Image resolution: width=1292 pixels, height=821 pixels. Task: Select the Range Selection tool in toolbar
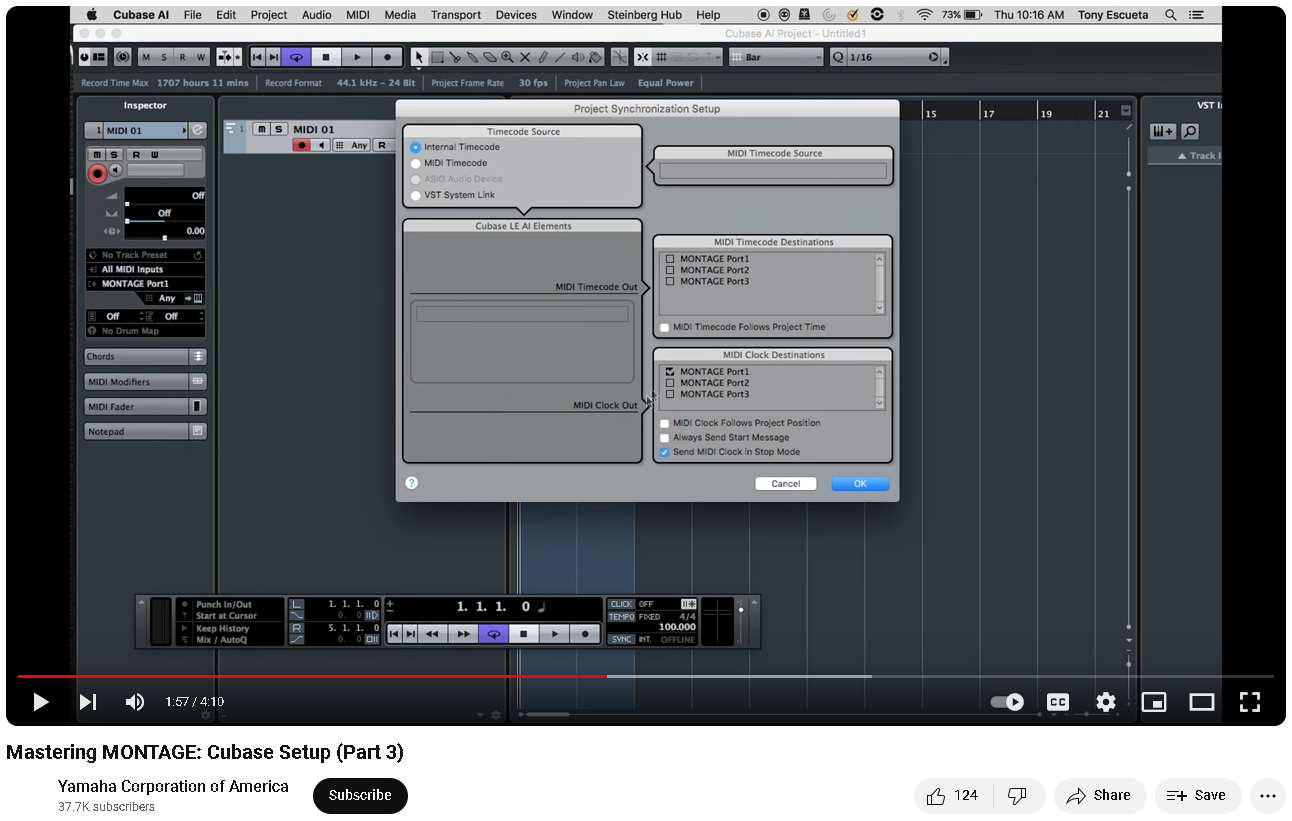[x=437, y=57]
